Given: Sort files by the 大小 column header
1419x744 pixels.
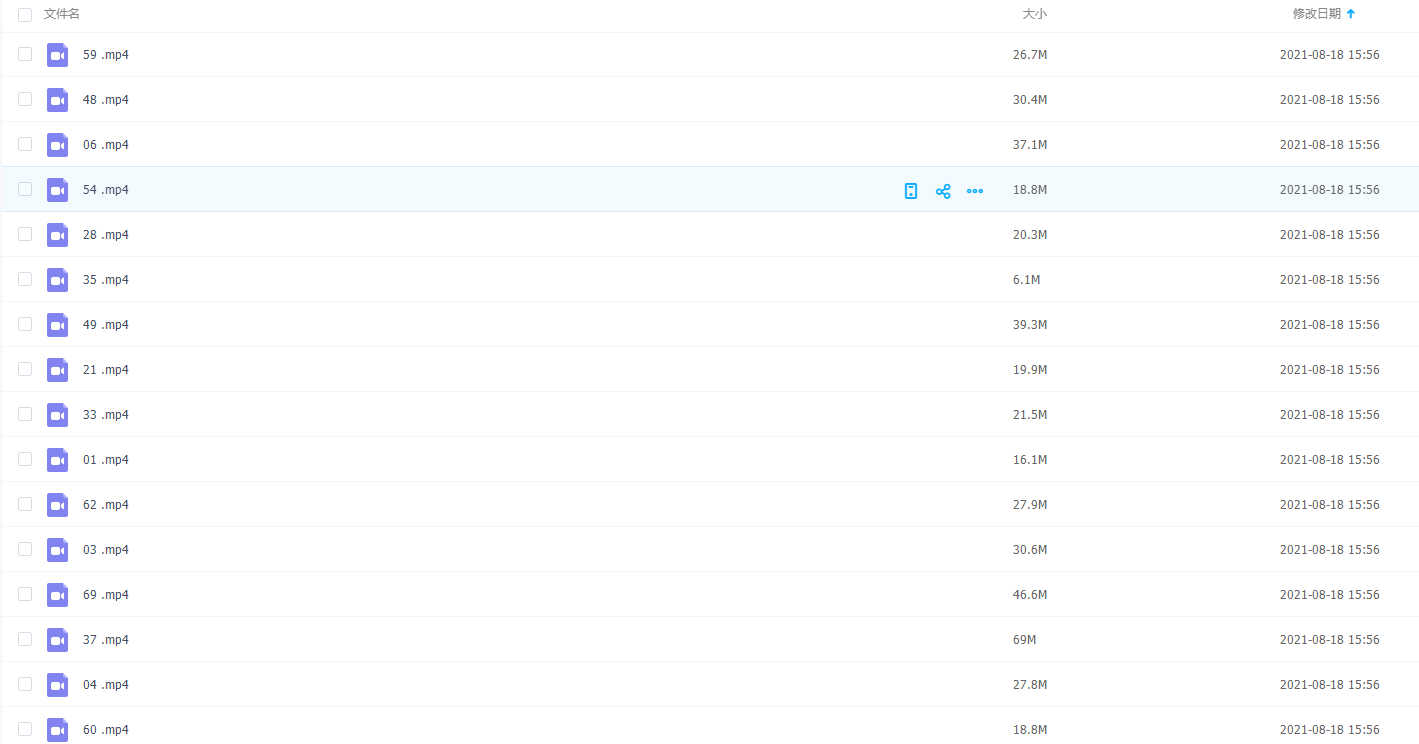Looking at the screenshot, I should [x=1034, y=14].
